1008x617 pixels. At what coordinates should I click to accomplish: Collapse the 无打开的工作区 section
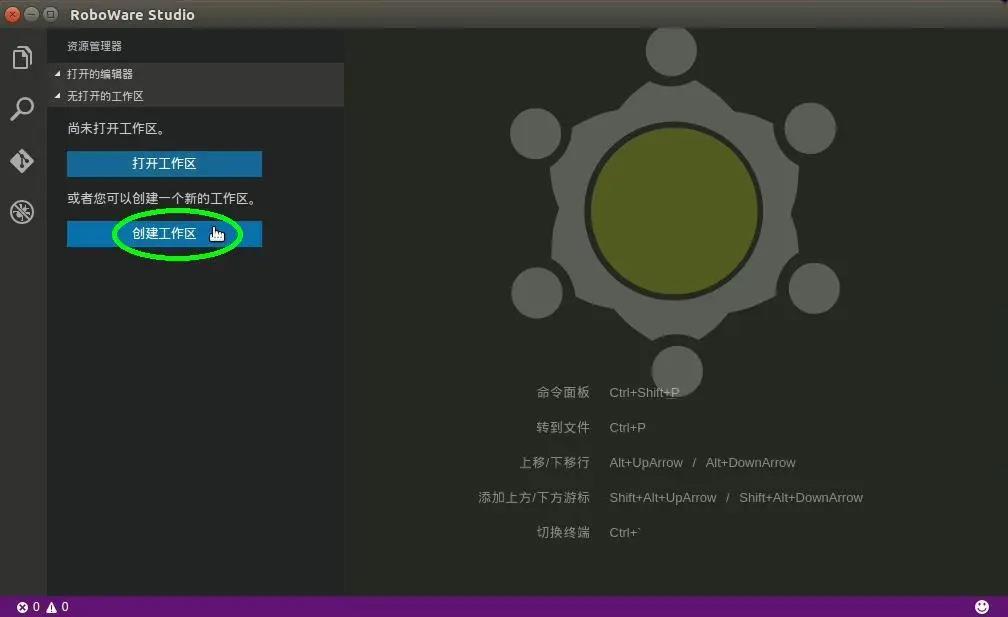[195, 96]
